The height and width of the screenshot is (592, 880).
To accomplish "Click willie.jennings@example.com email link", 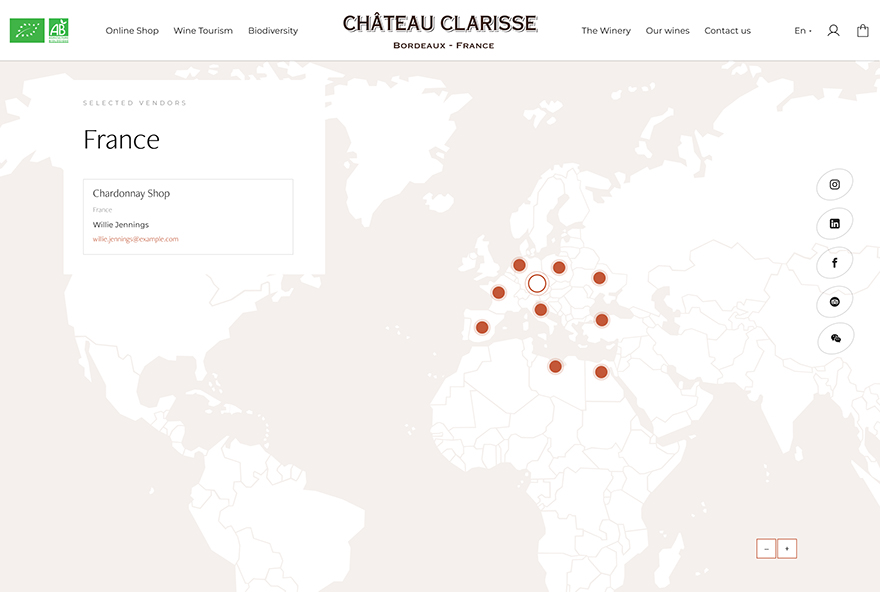I will 136,239.
